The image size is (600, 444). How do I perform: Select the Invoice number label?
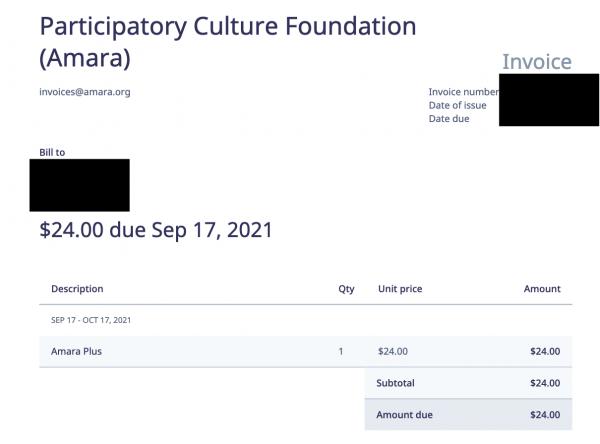pos(464,92)
